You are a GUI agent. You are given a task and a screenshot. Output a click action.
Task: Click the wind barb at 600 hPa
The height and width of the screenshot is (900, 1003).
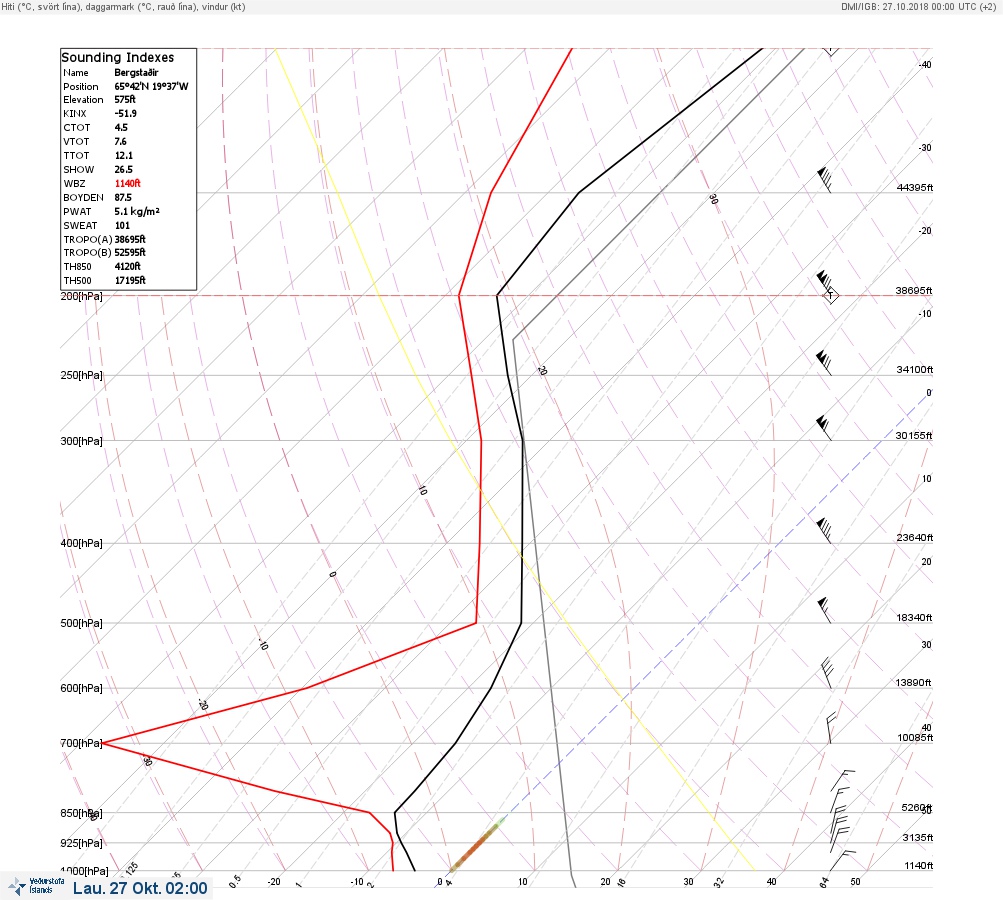pos(826,673)
